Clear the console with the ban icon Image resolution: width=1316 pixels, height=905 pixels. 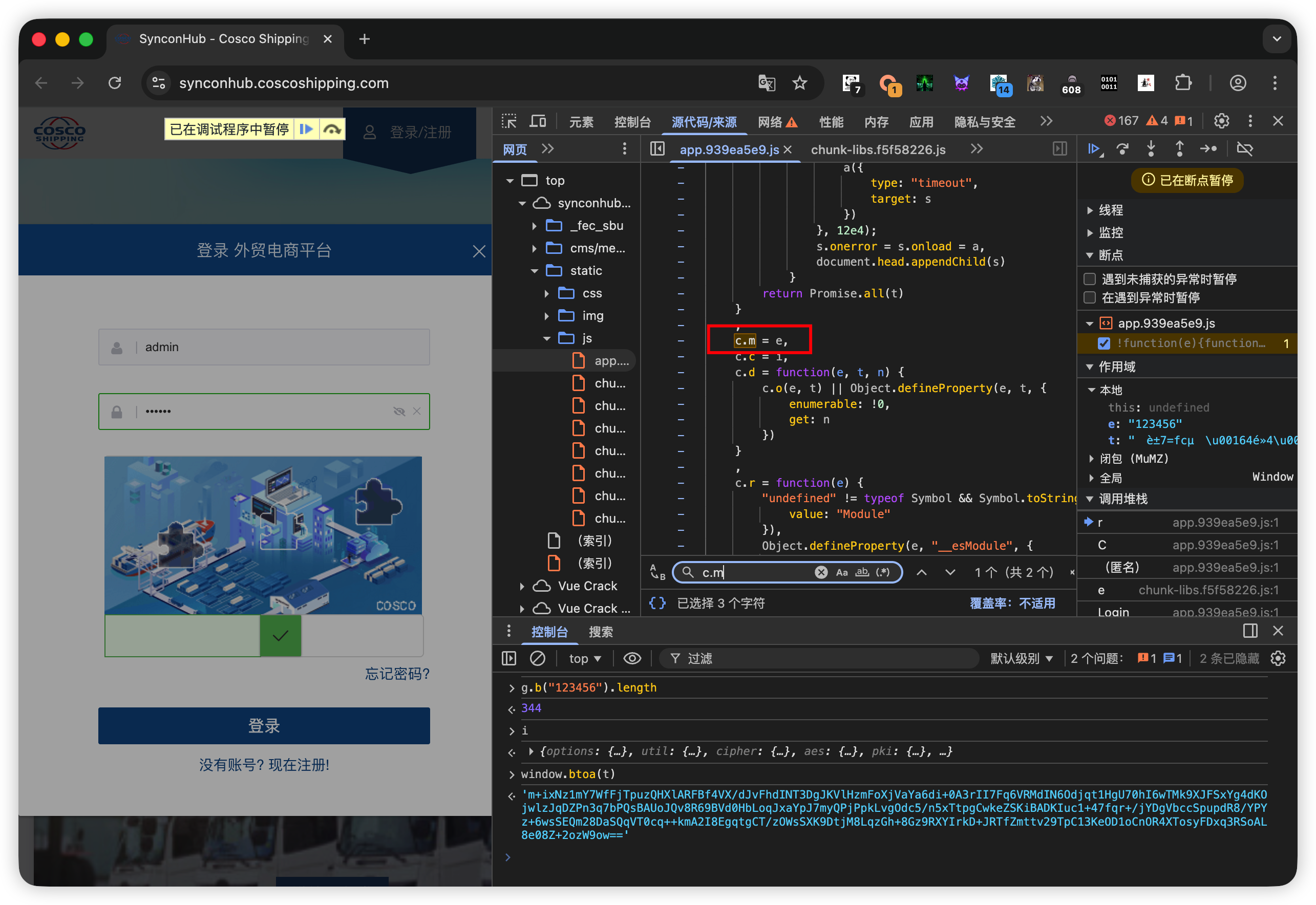[537, 658]
